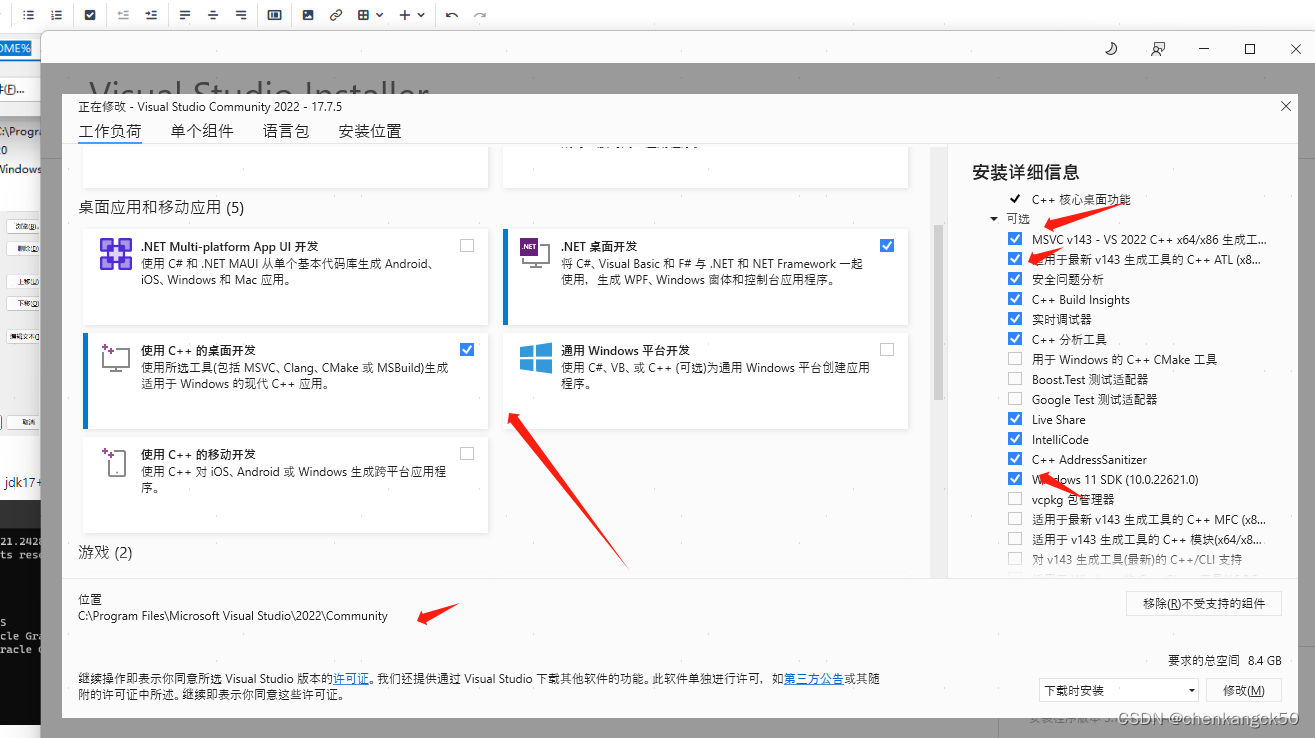This screenshot has height=738, width=1315.
Task: Redo the edit in toolbar
Action: coord(480,15)
